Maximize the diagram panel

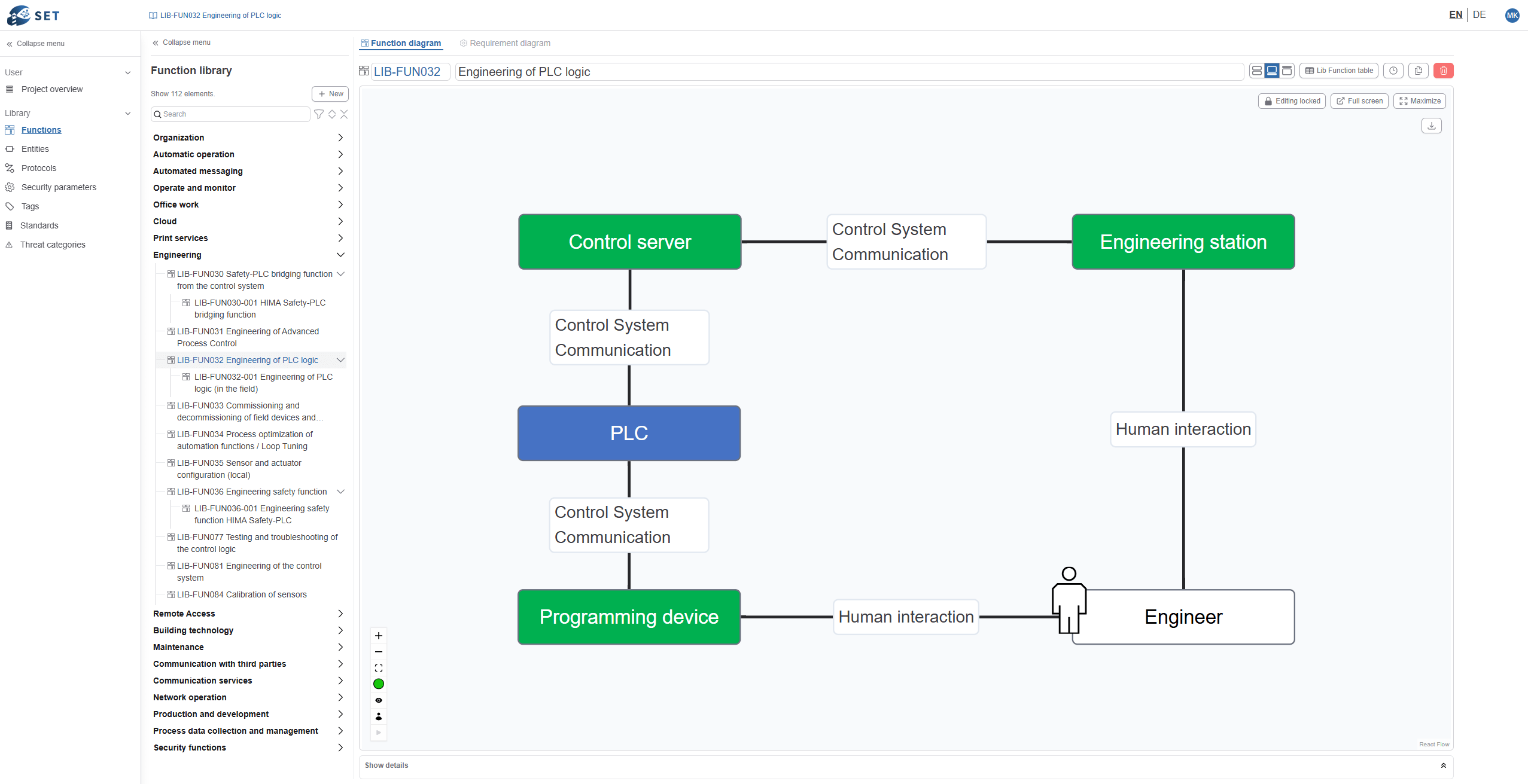[1420, 101]
